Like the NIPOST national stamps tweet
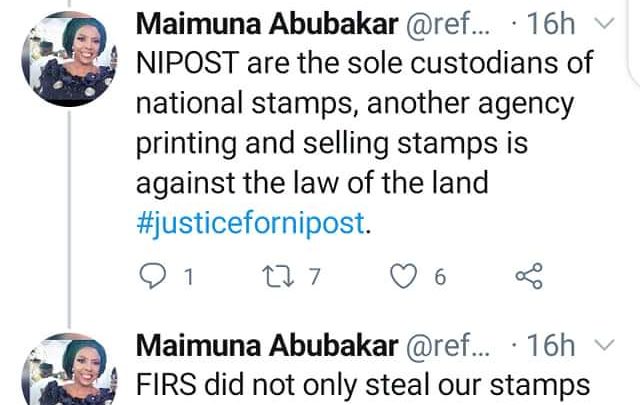 pos(403,277)
